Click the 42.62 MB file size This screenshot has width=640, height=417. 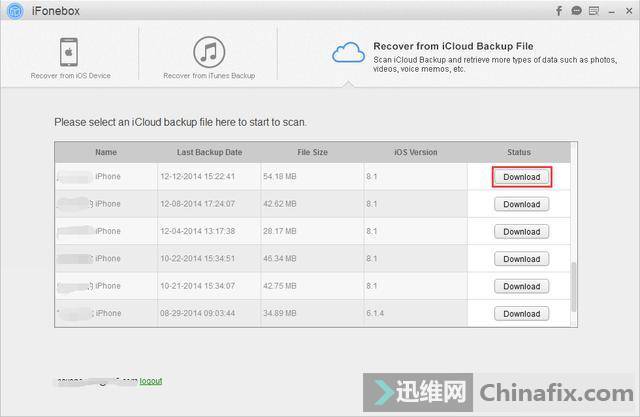(280, 204)
